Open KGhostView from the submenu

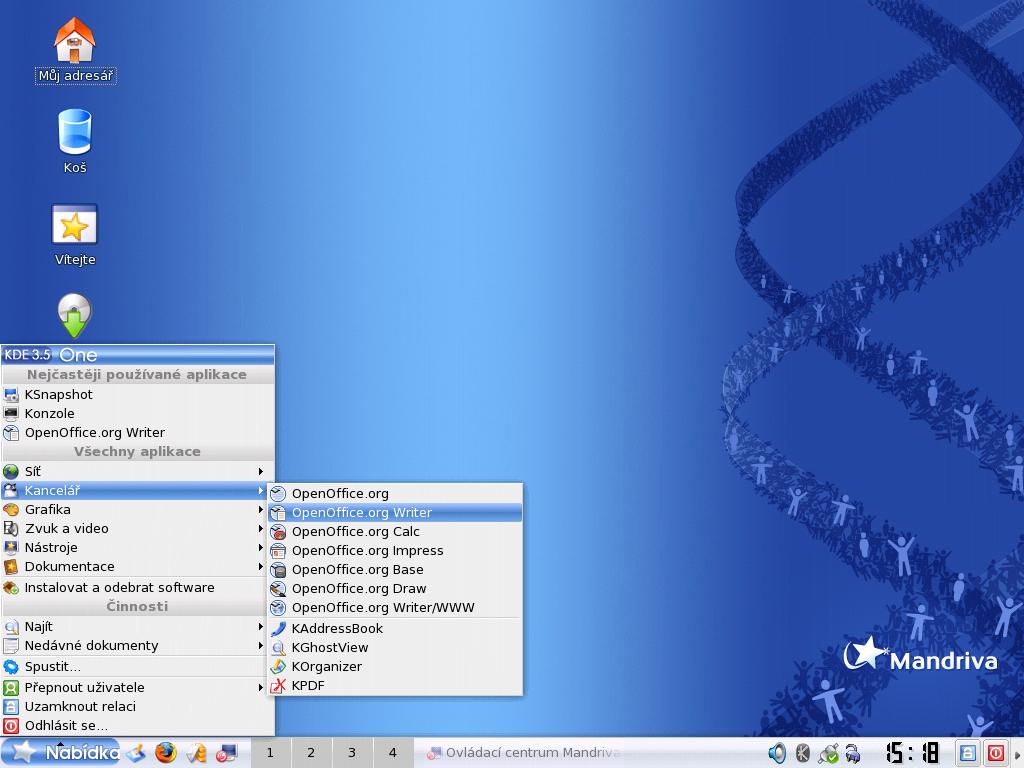(395, 647)
